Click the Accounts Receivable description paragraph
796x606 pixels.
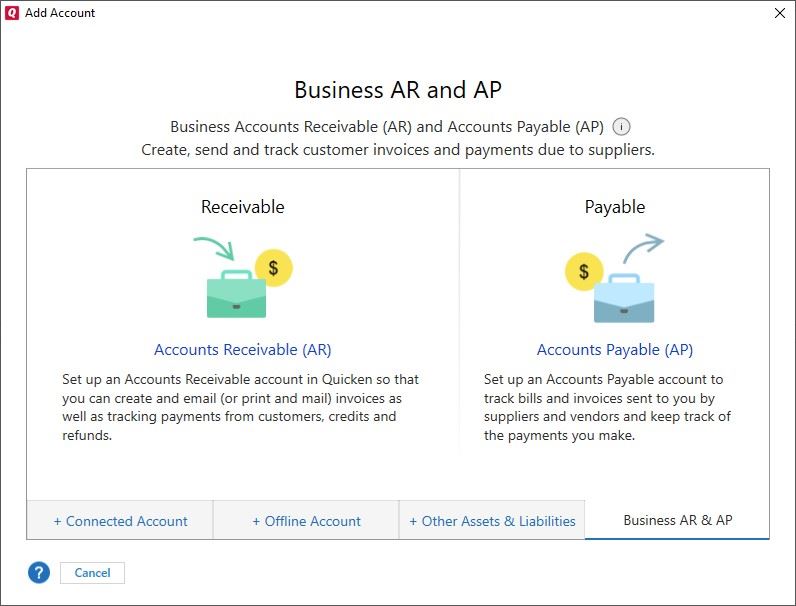tap(240, 407)
